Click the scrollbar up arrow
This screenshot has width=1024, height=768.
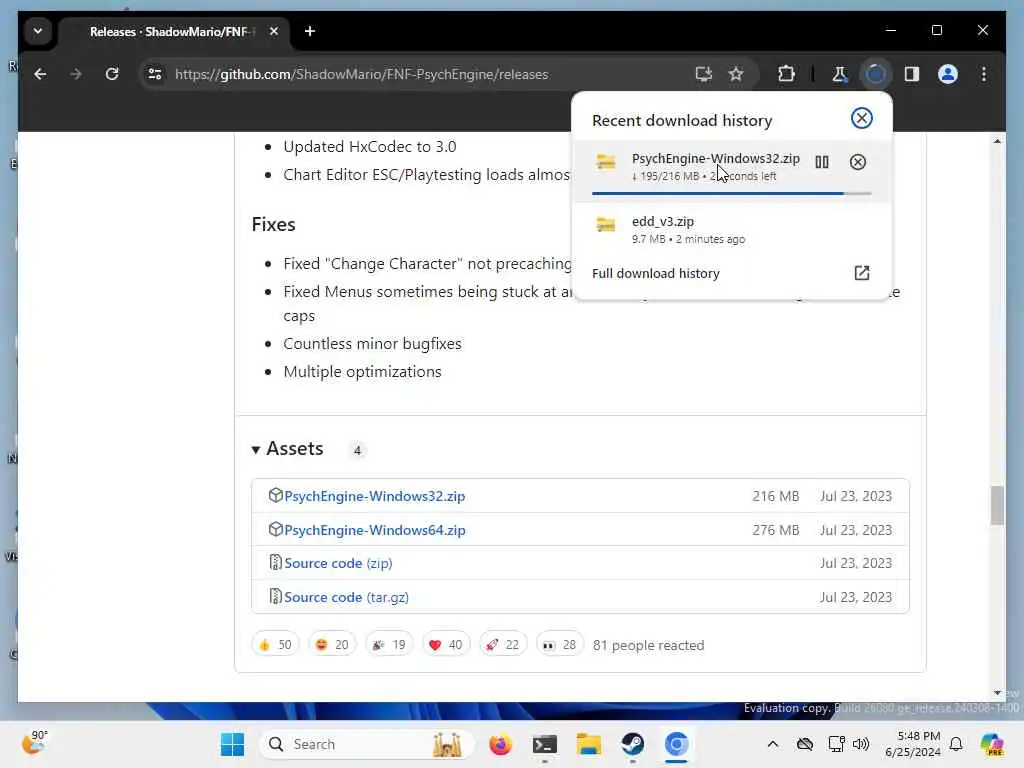click(x=997, y=141)
